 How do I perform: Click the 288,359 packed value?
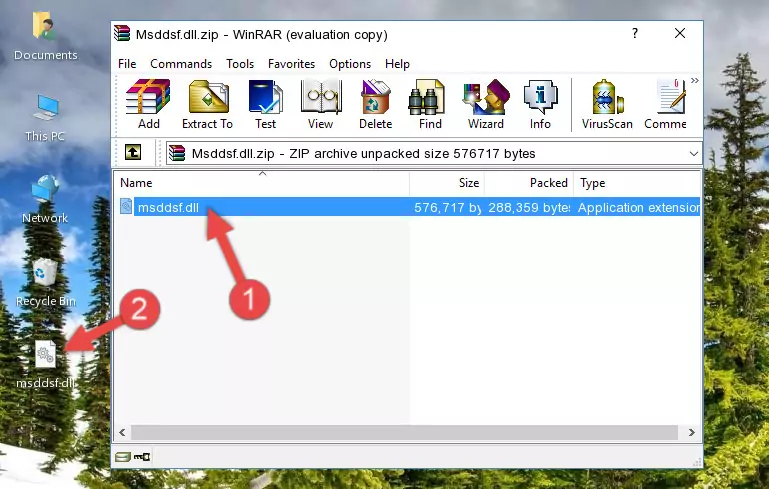point(529,207)
